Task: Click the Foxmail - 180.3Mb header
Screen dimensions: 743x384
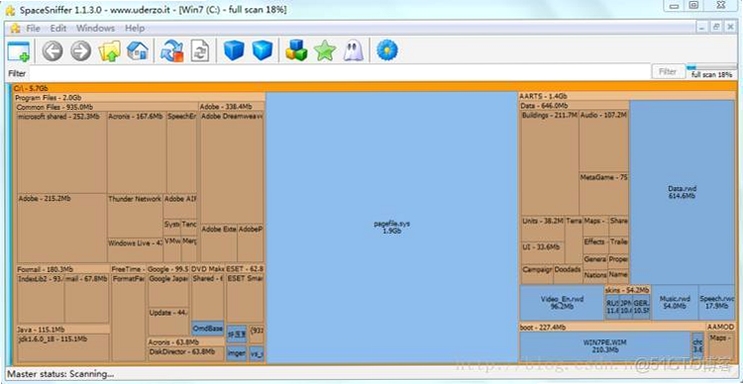Action: point(63,269)
